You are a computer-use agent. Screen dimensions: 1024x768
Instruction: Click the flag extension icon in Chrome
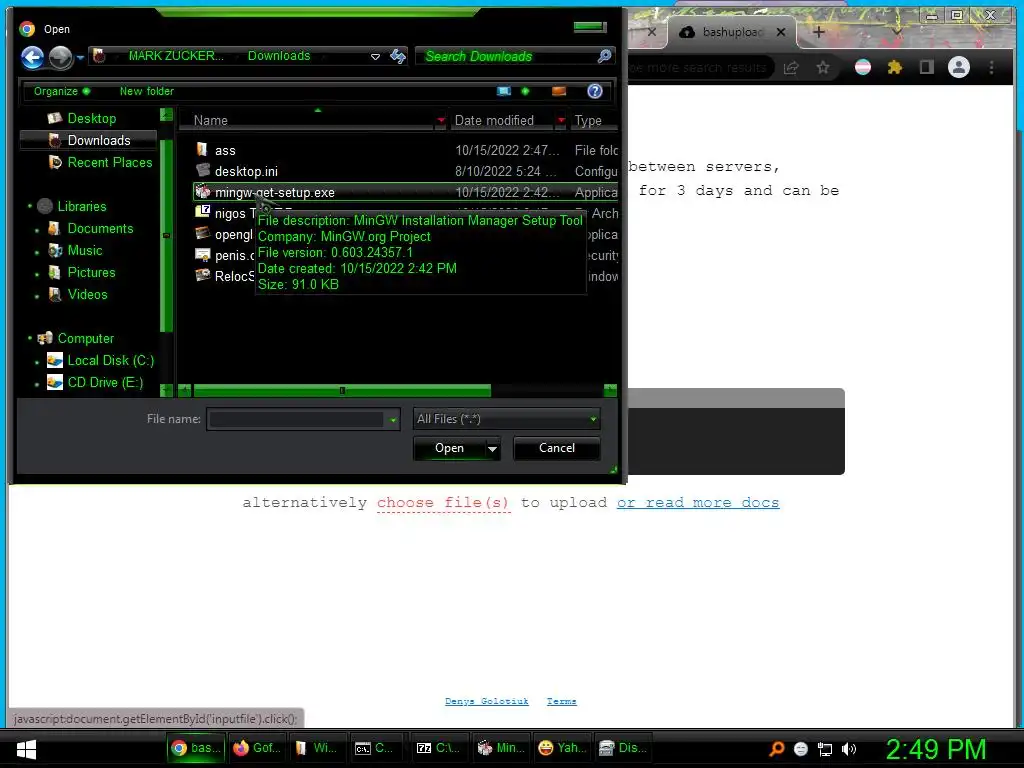(863, 67)
